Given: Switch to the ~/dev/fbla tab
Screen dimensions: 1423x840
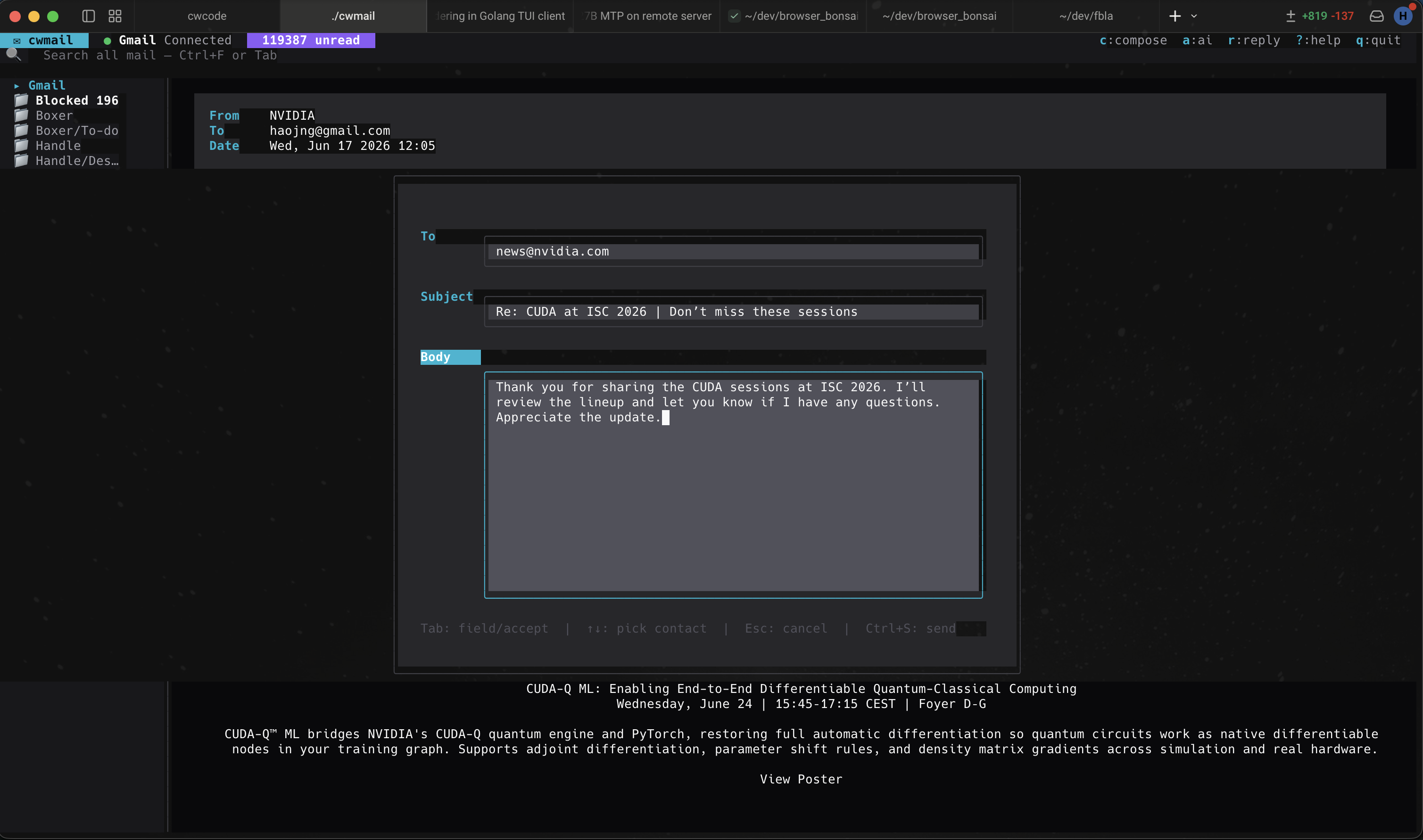Looking at the screenshot, I should coord(1086,16).
